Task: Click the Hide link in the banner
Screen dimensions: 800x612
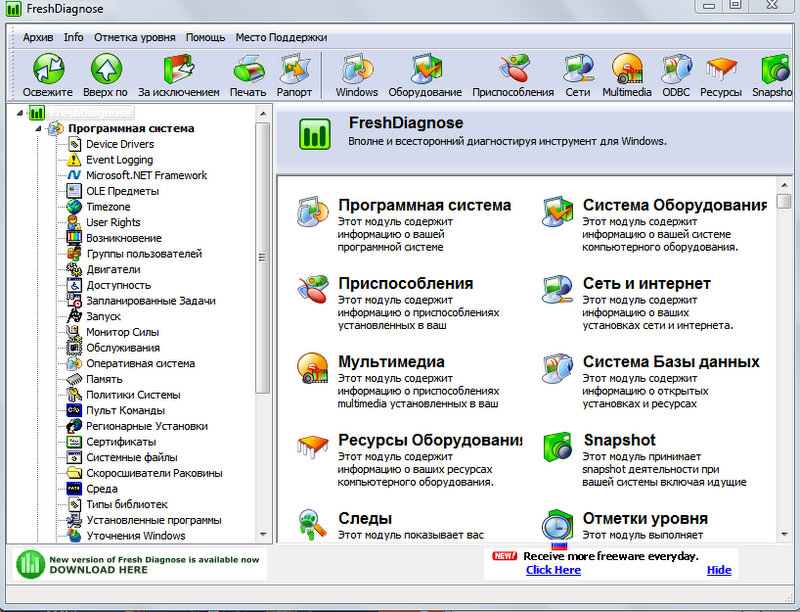Action: pyautogui.click(x=719, y=570)
